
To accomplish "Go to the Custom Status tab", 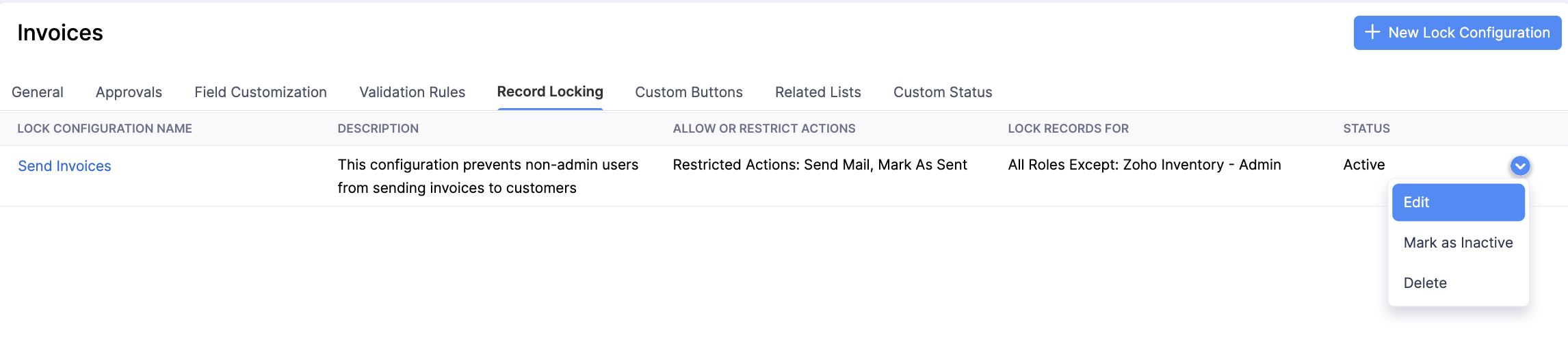I will pos(943,92).
